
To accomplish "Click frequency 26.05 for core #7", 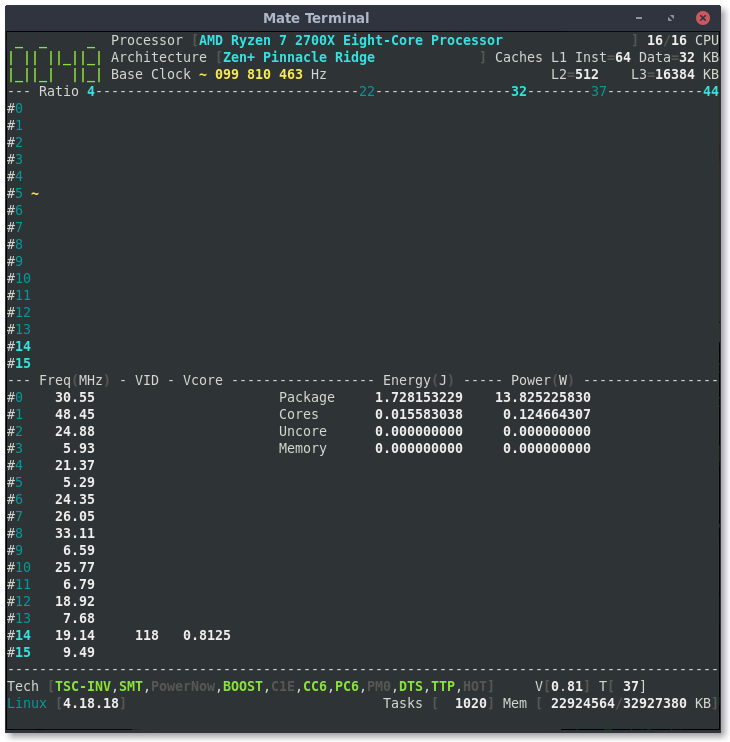I will click(x=75, y=517).
